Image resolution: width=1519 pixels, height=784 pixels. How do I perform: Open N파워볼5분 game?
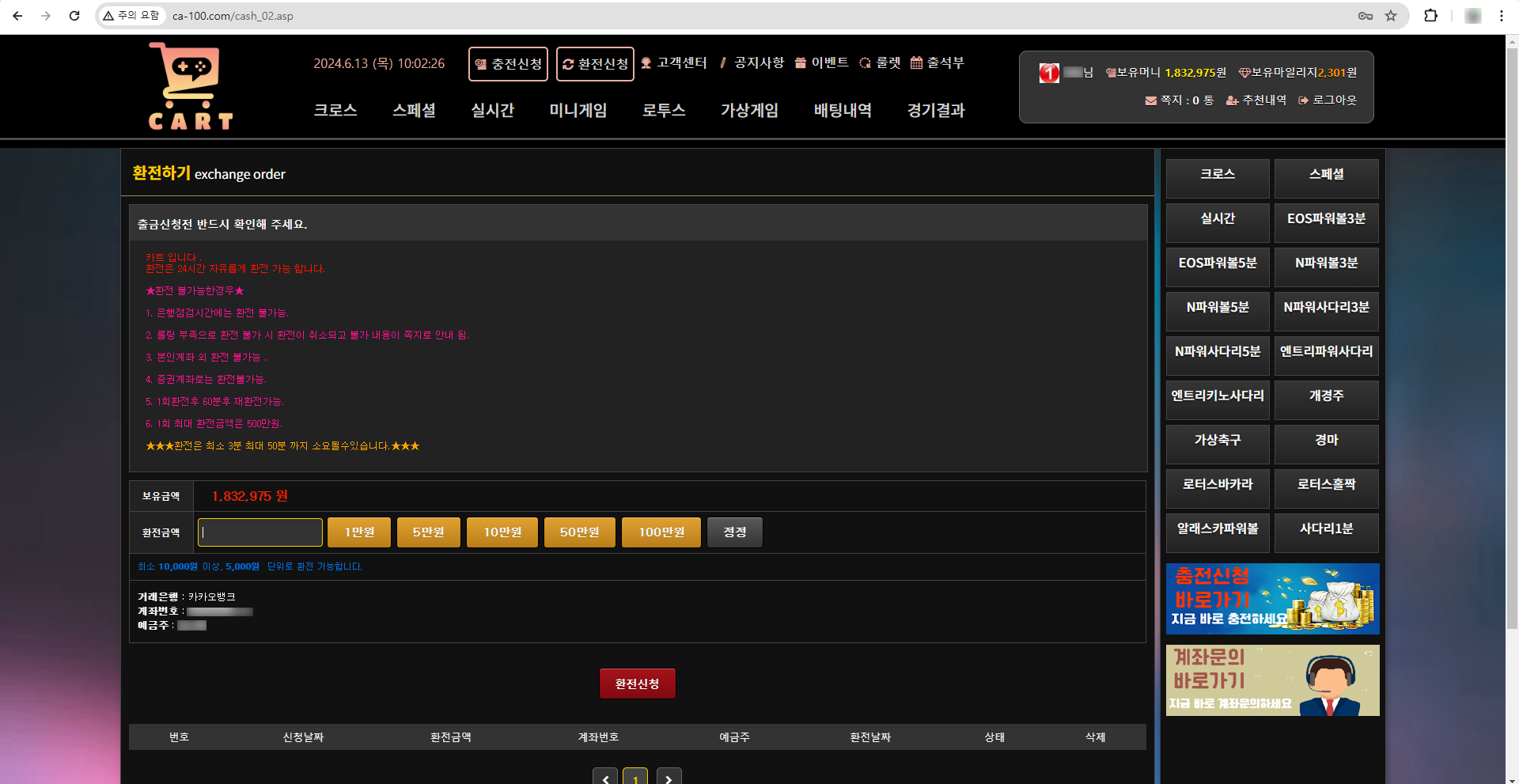(1218, 311)
